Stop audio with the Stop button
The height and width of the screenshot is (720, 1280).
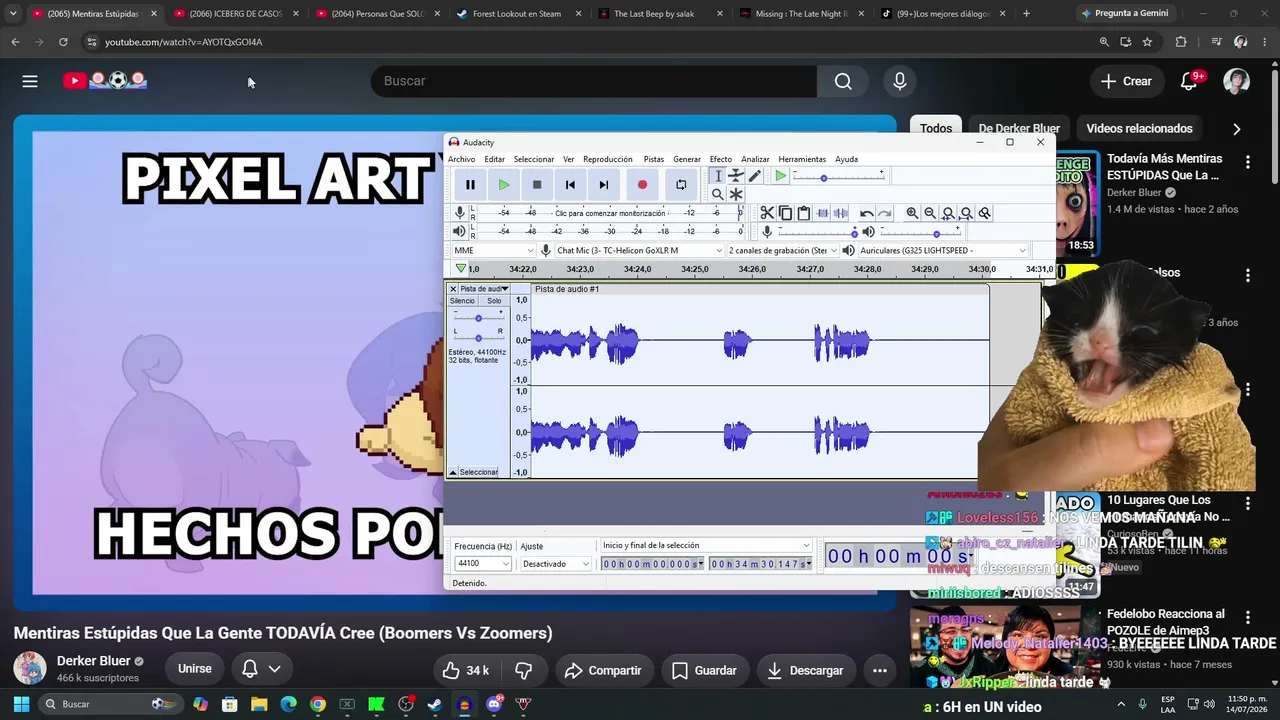coord(537,184)
